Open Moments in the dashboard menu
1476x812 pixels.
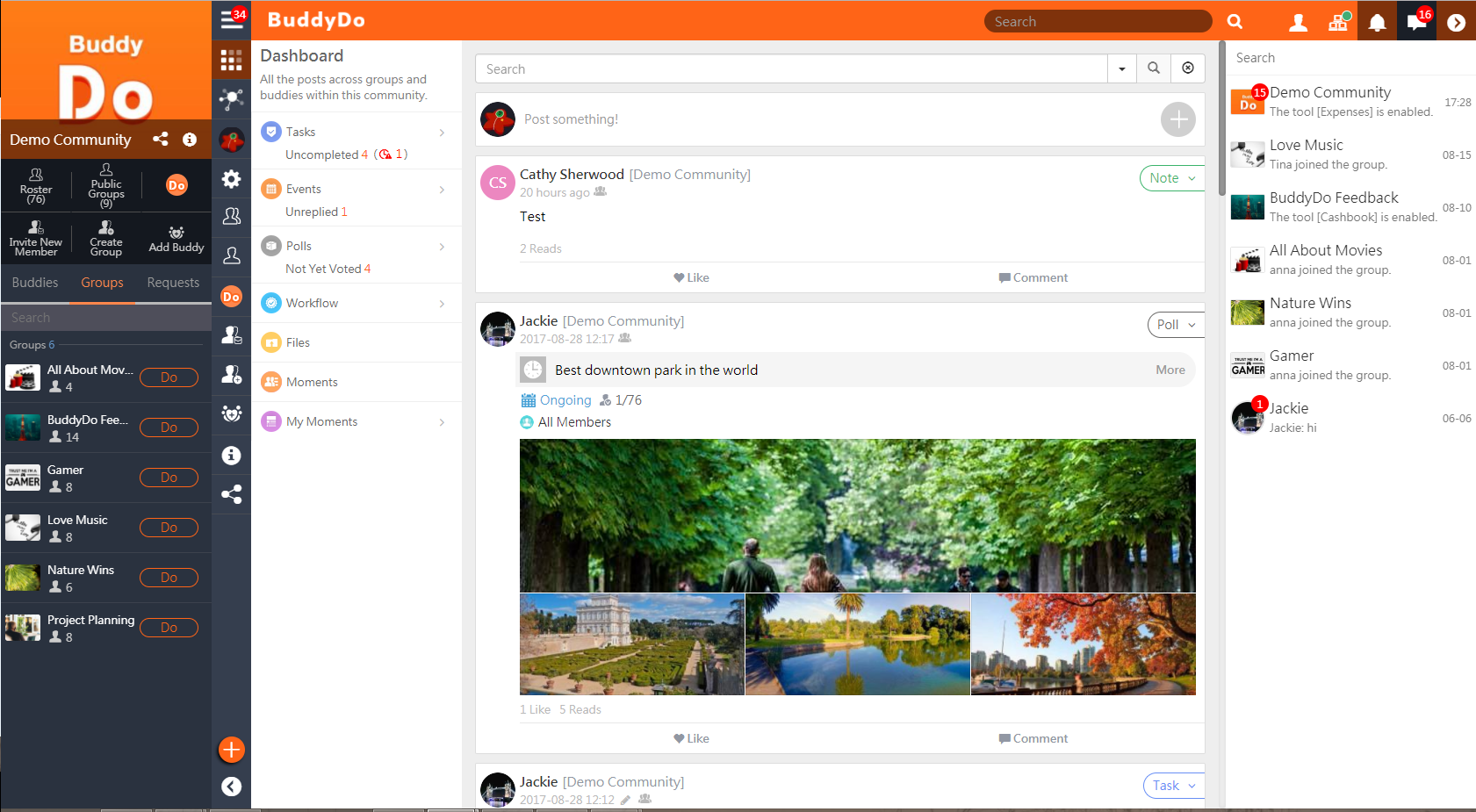[x=356, y=382]
